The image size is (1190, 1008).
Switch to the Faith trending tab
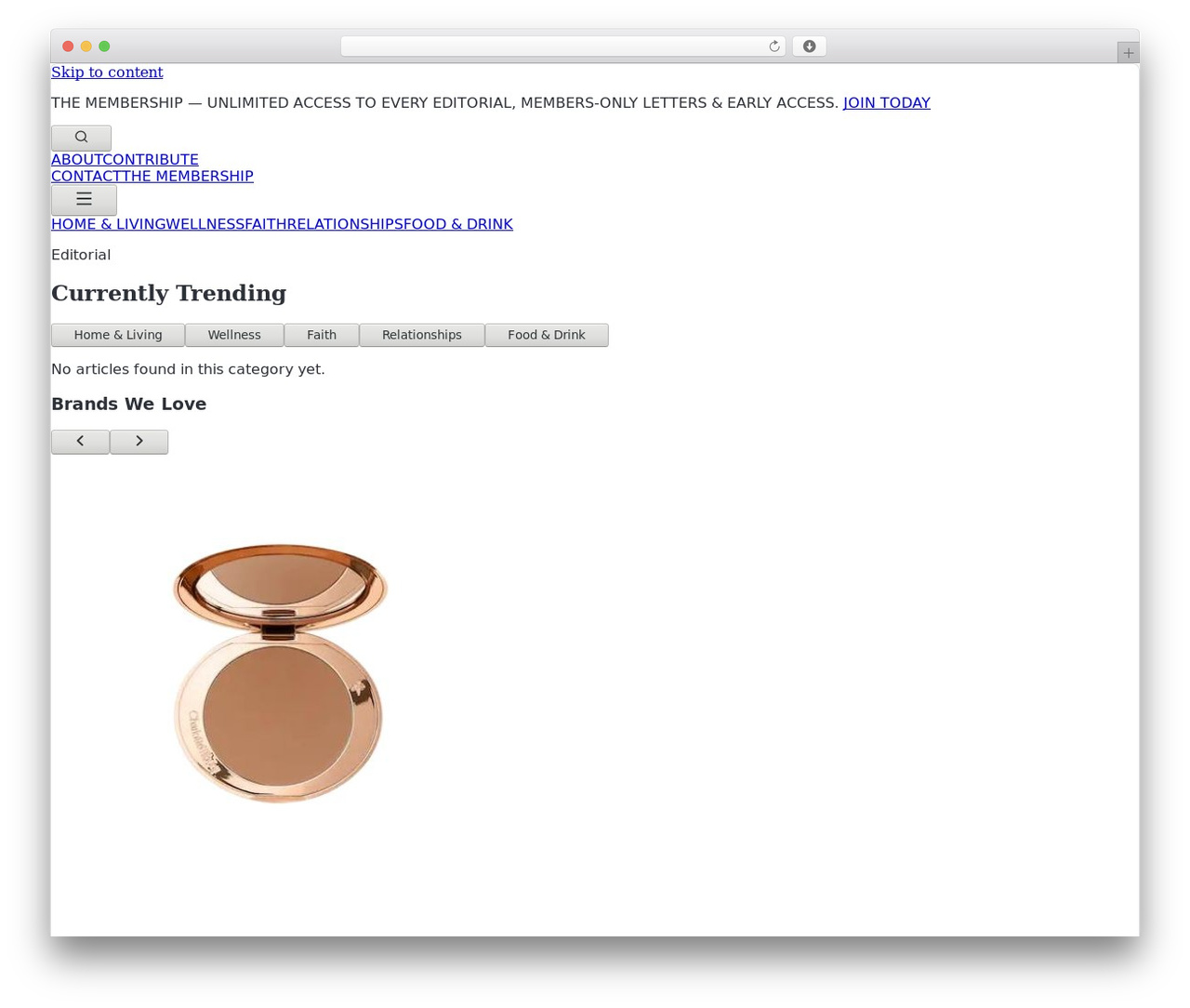tap(322, 335)
